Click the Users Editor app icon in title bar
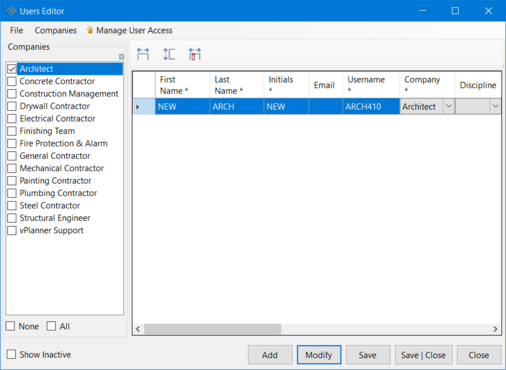Viewport: 506px width, 370px height. pyautogui.click(x=11, y=11)
